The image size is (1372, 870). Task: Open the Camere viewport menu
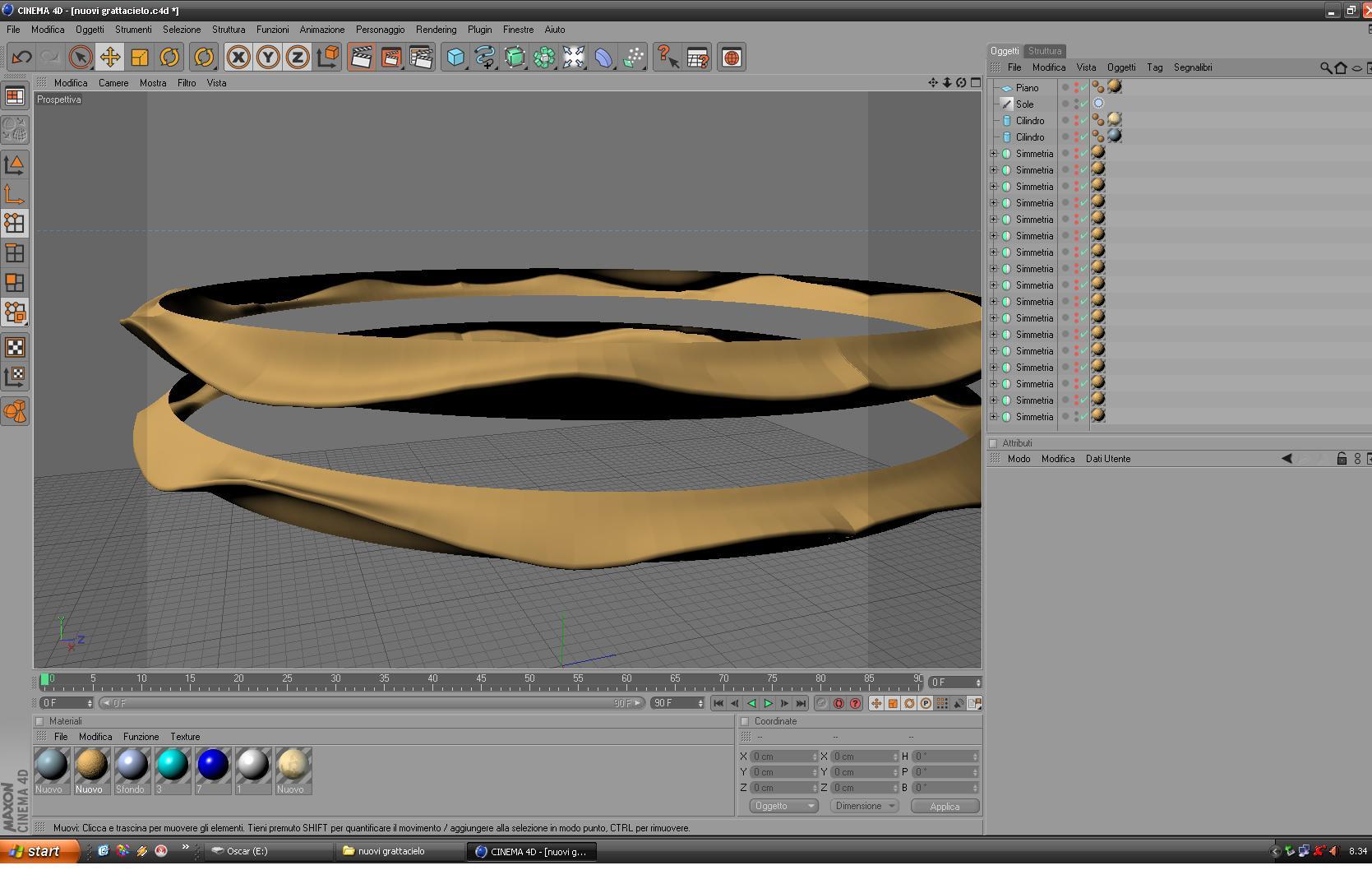click(x=113, y=83)
